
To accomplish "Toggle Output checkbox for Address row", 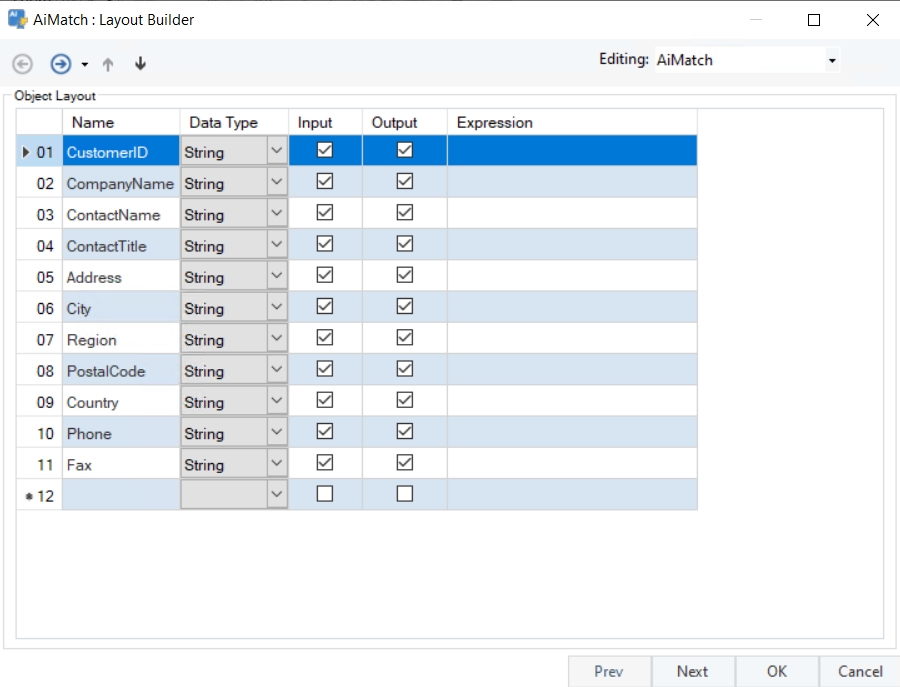I will coord(404,276).
